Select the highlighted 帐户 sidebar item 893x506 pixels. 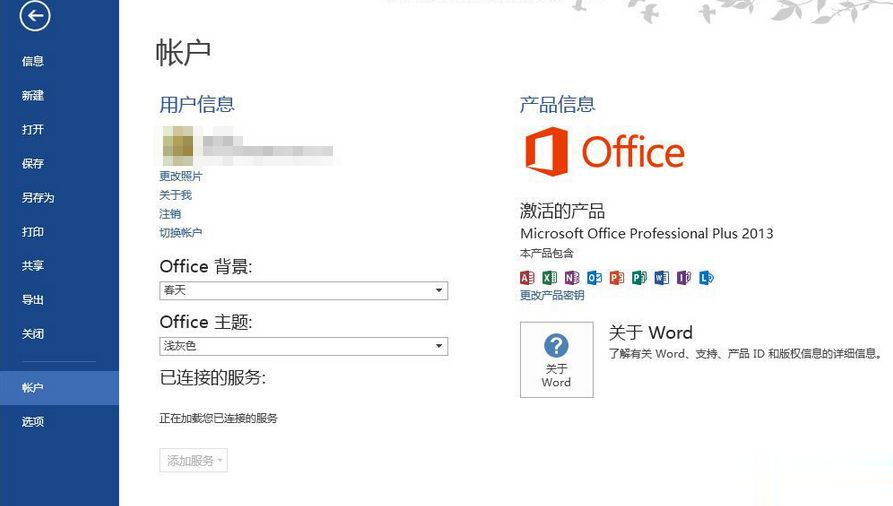(x=59, y=388)
